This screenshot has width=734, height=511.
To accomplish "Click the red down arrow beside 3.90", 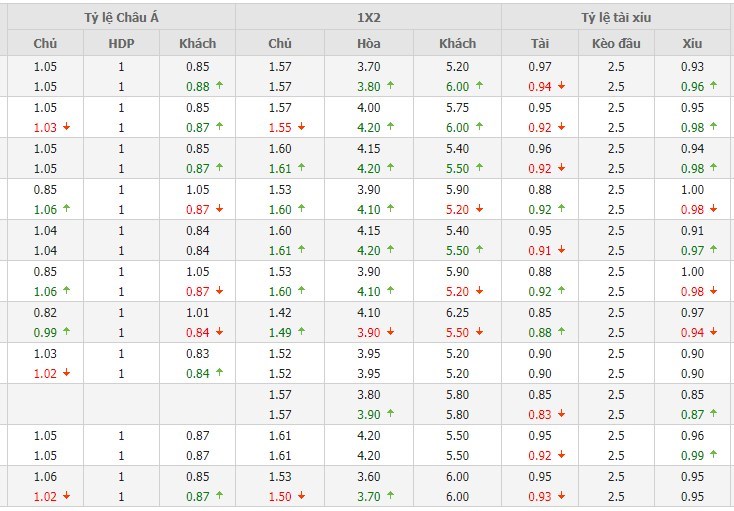I will coord(390,331).
